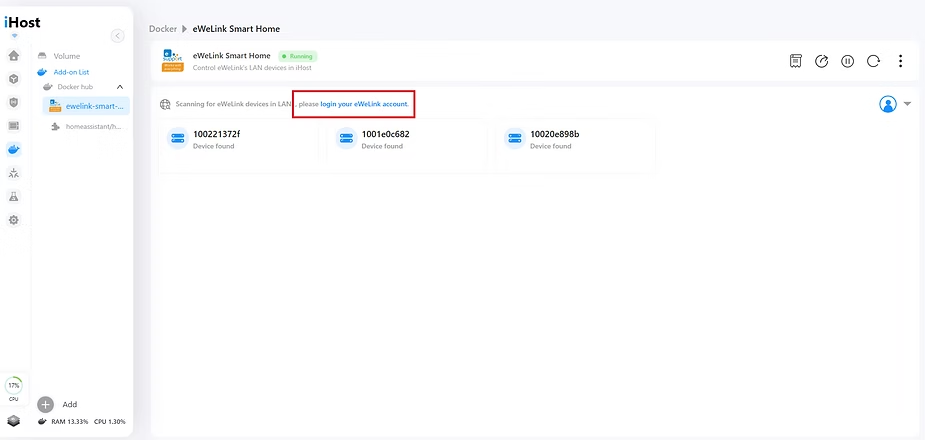Open the Docker whale sidebar icon
925x440 pixels.
(x=14, y=150)
